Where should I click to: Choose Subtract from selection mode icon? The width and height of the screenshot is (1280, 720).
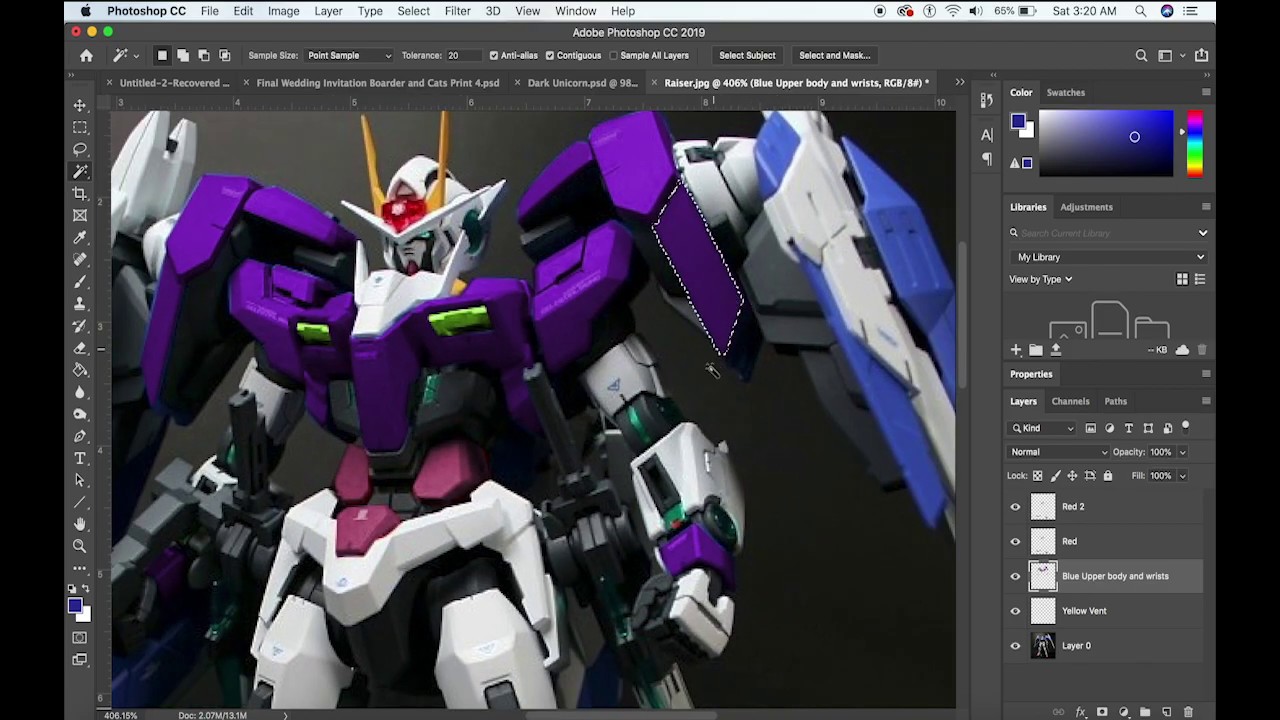[x=204, y=56]
